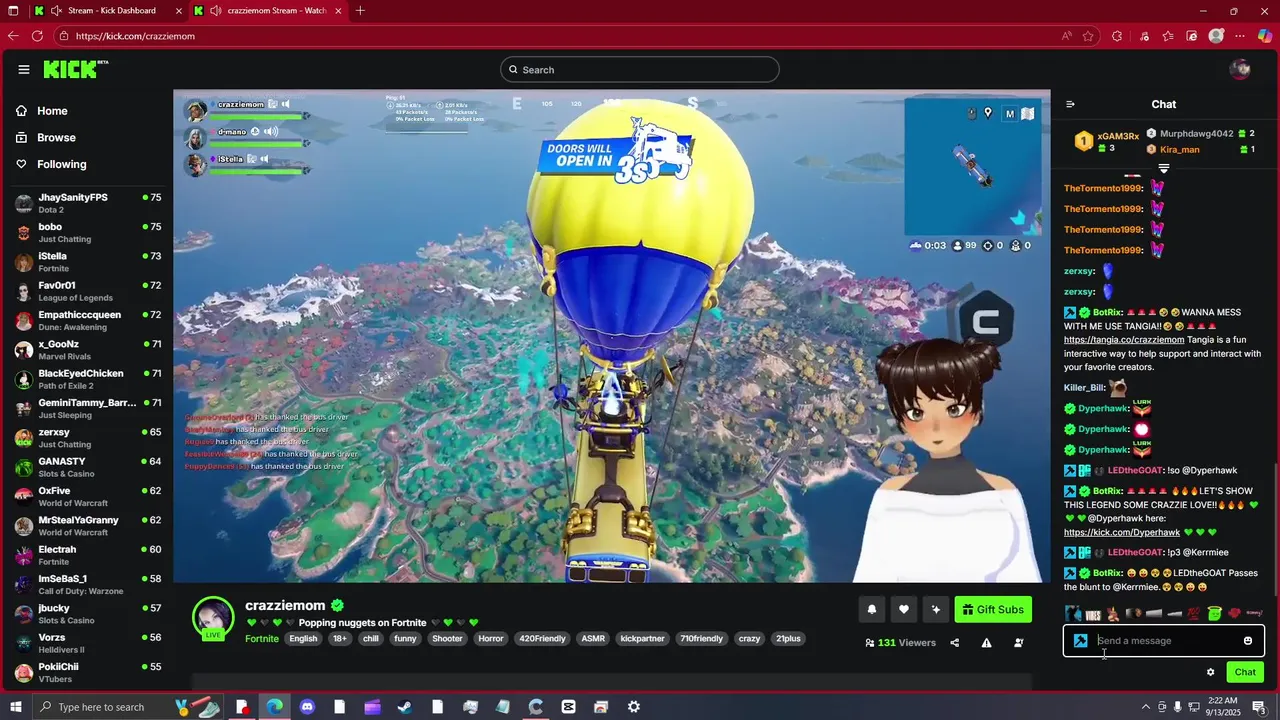Click the moderator hammer badge in chat input

click(x=1080, y=641)
